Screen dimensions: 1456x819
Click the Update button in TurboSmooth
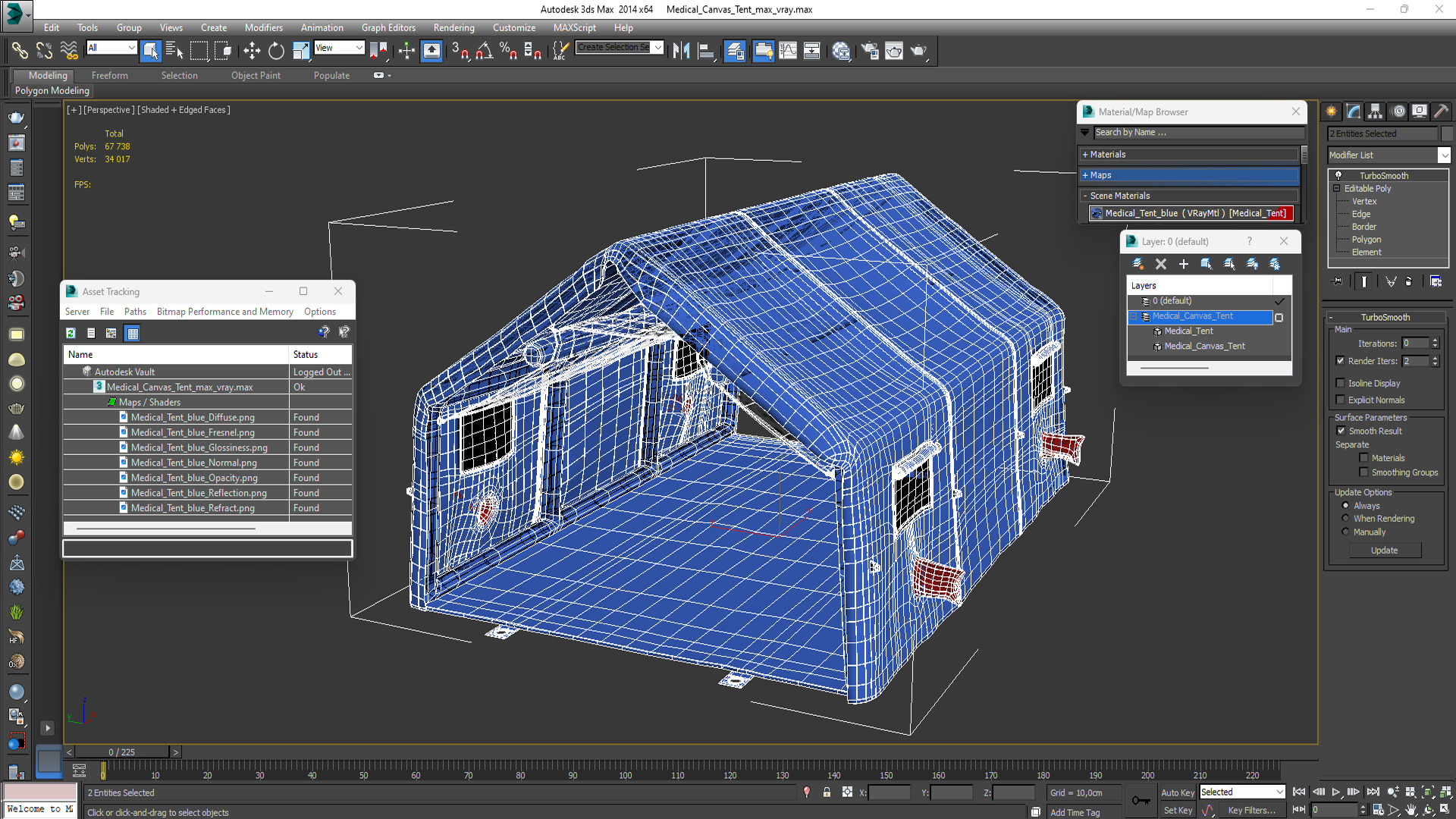1384,551
